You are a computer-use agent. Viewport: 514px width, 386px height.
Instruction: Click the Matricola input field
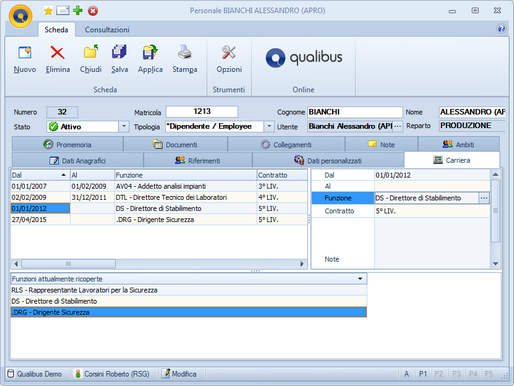202,112
